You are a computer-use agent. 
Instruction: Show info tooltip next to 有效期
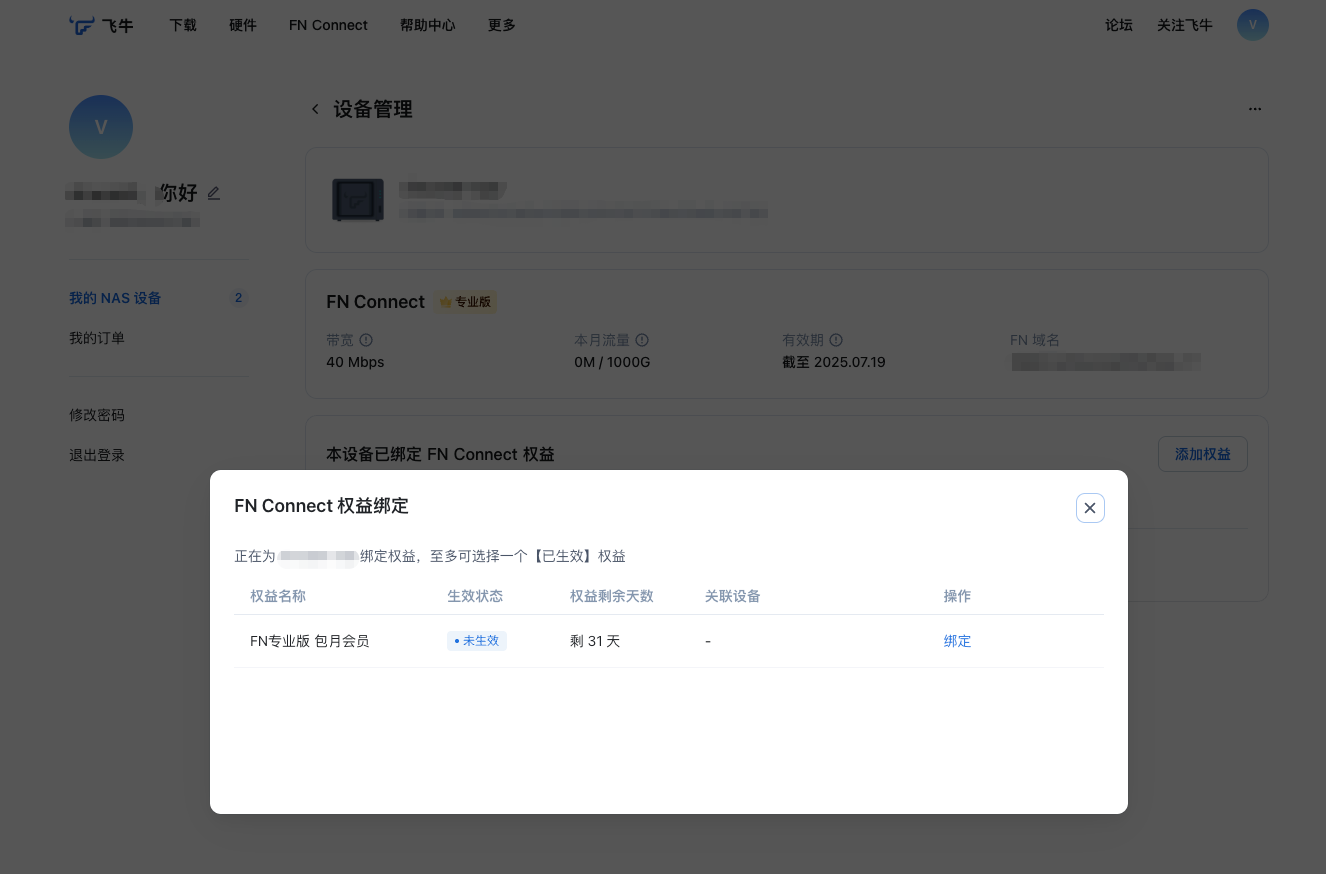click(x=836, y=340)
